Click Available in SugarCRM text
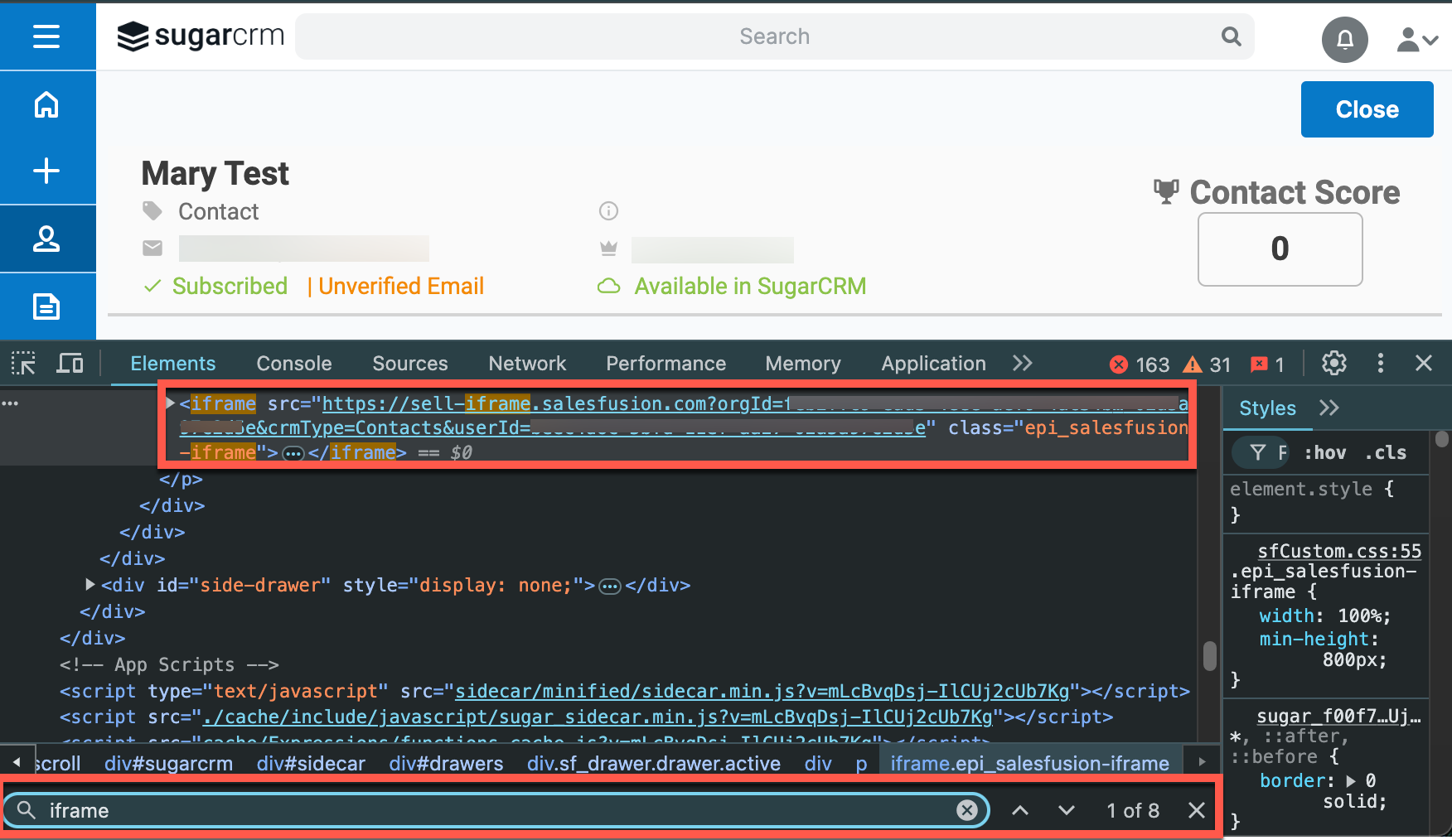This screenshot has height=840, width=1452. pyautogui.click(x=750, y=287)
